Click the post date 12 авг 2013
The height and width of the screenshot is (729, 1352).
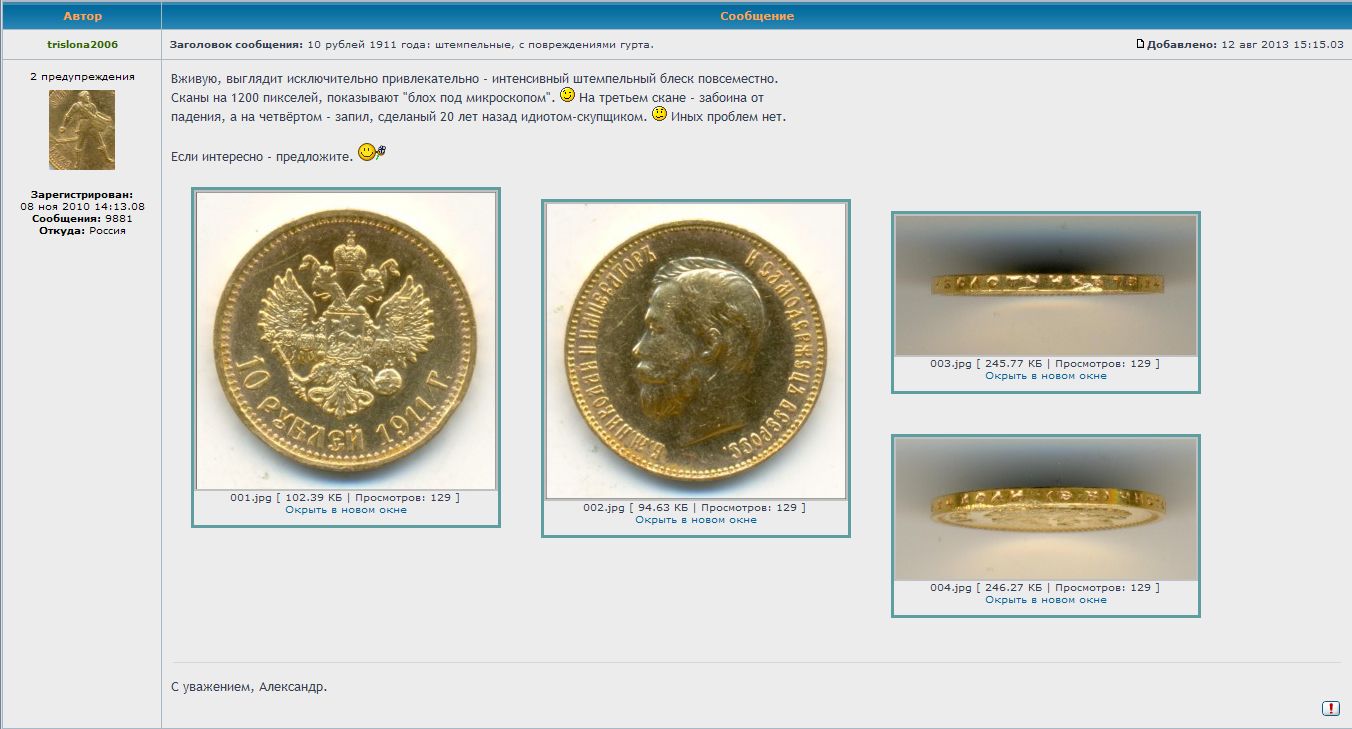coord(1282,44)
